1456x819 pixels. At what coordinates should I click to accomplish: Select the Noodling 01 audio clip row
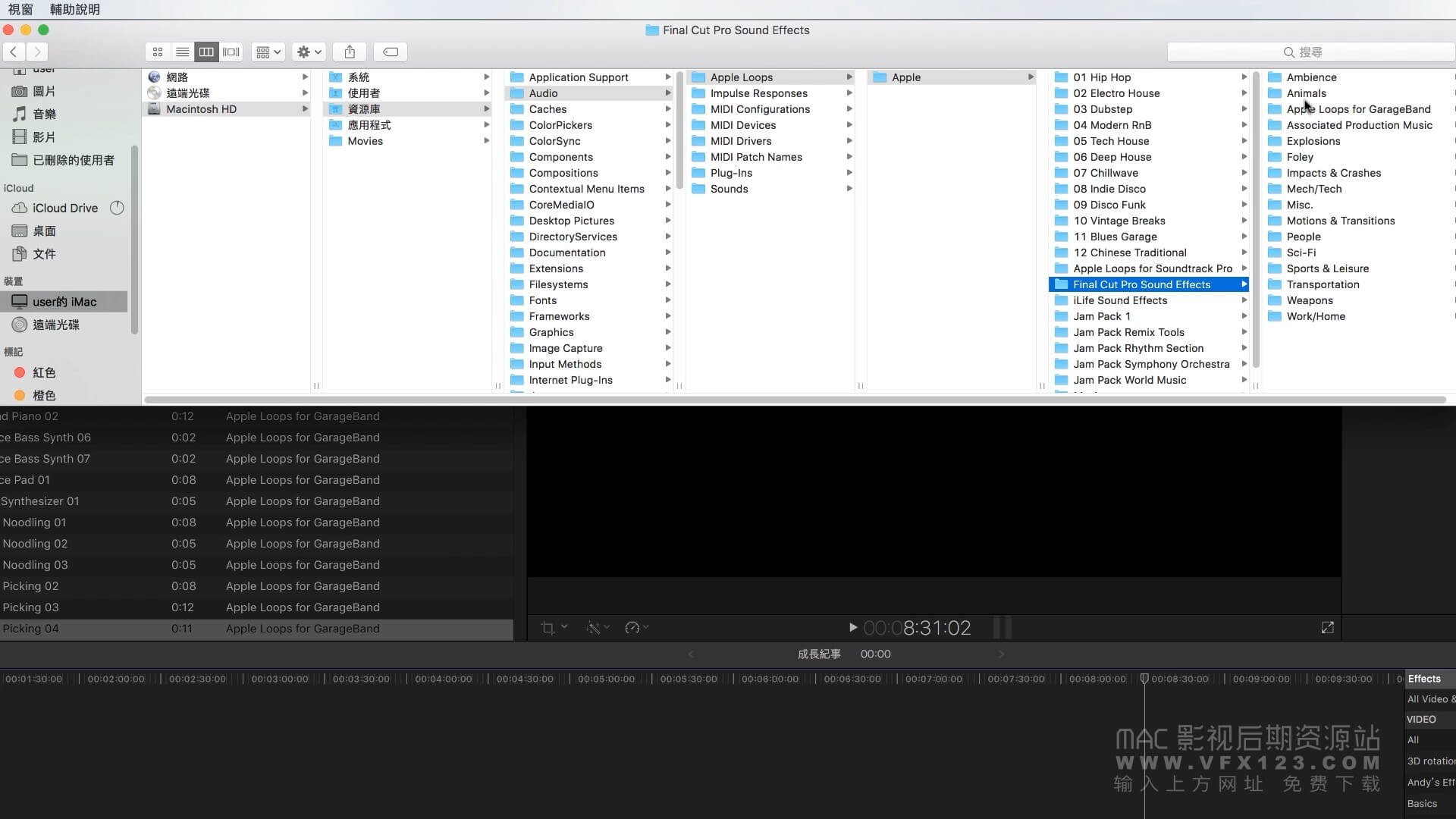pos(256,522)
